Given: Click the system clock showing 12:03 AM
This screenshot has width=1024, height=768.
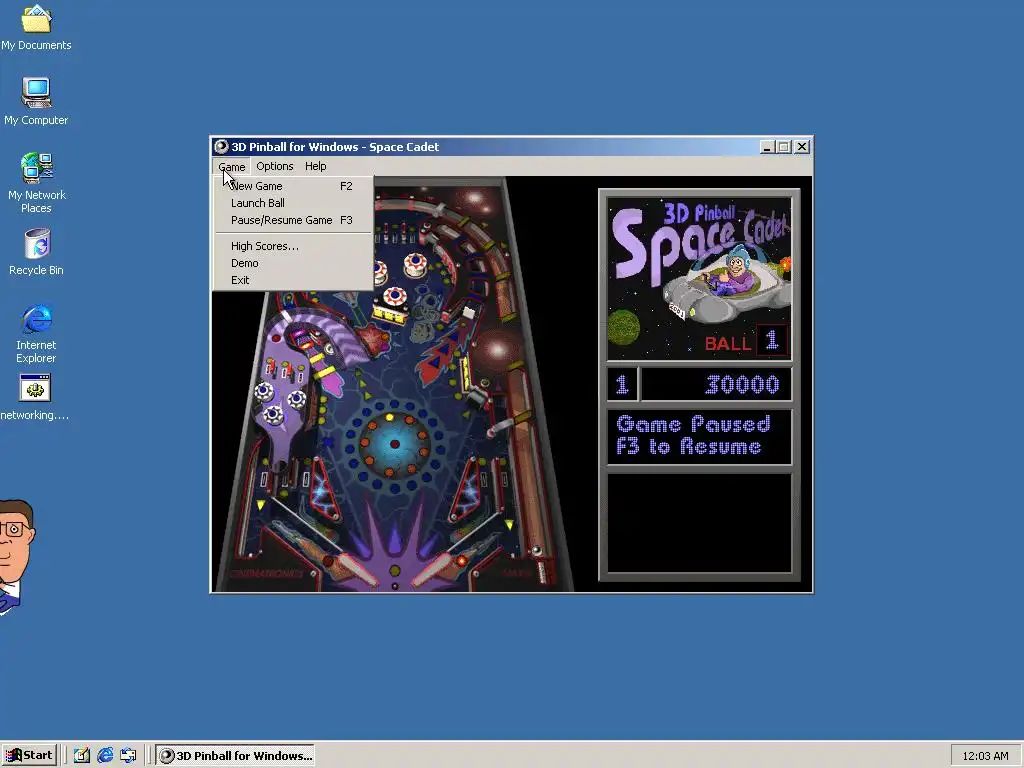Looking at the screenshot, I should (985, 756).
